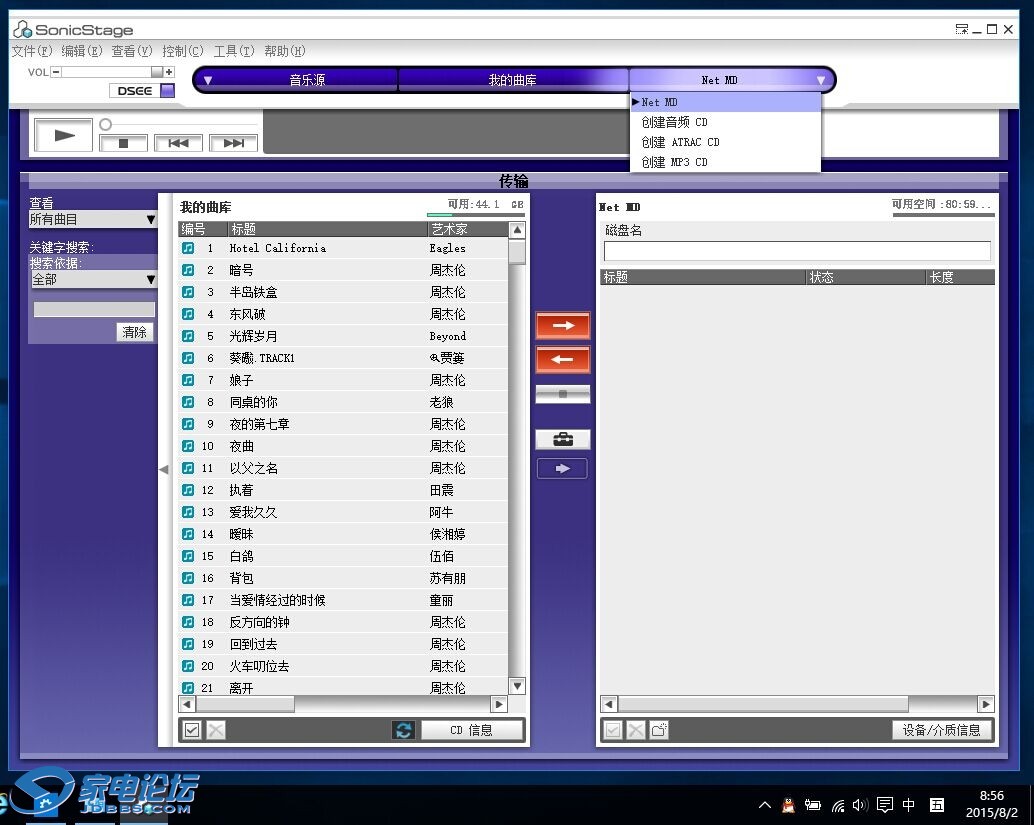Open the 查看(V) menu
This screenshot has width=1034, height=825.
[x=132, y=51]
